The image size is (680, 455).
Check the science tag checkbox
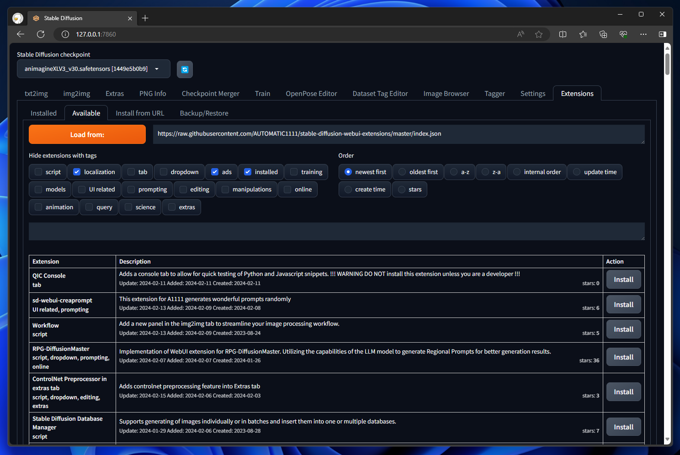pyautogui.click(x=128, y=207)
